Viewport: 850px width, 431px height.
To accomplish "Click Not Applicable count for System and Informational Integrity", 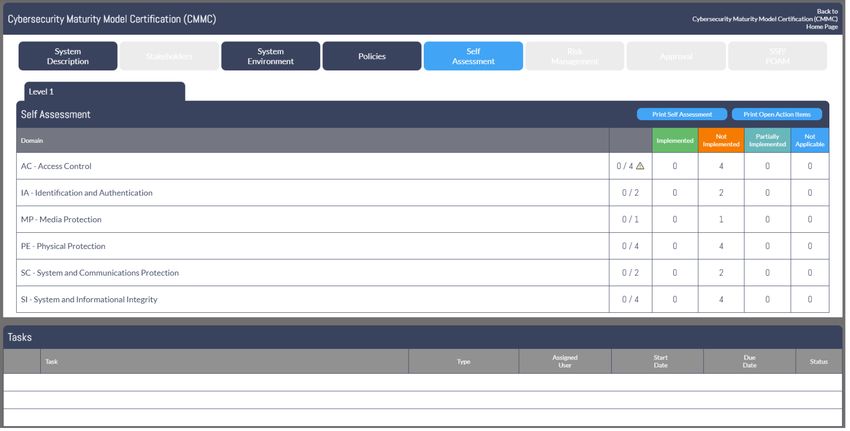I will click(810, 299).
